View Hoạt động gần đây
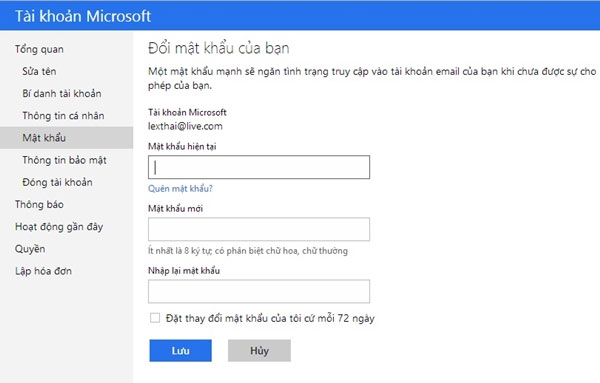Image resolution: width=600 pixels, height=383 pixels. (59, 227)
